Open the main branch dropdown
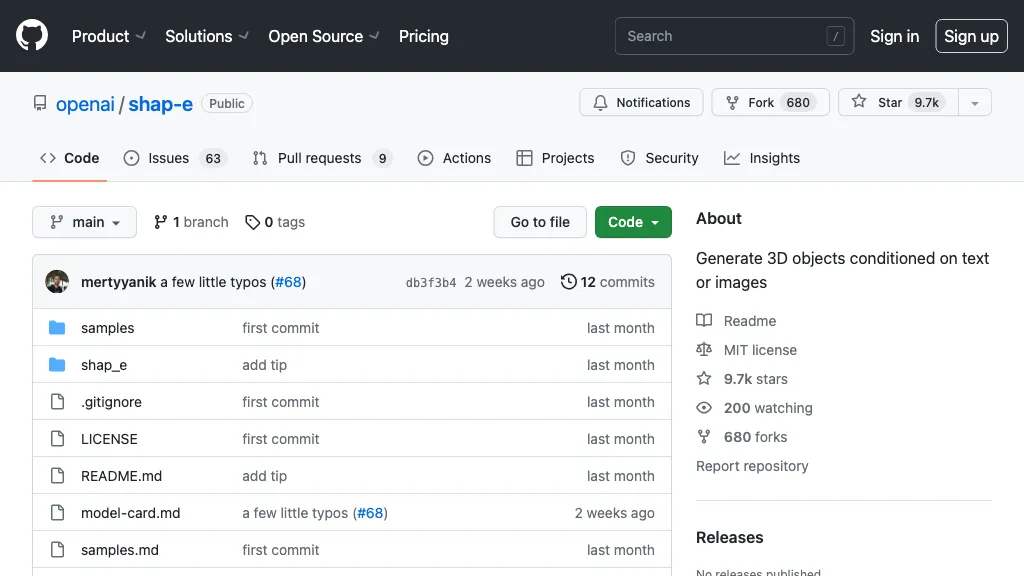 click(84, 222)
